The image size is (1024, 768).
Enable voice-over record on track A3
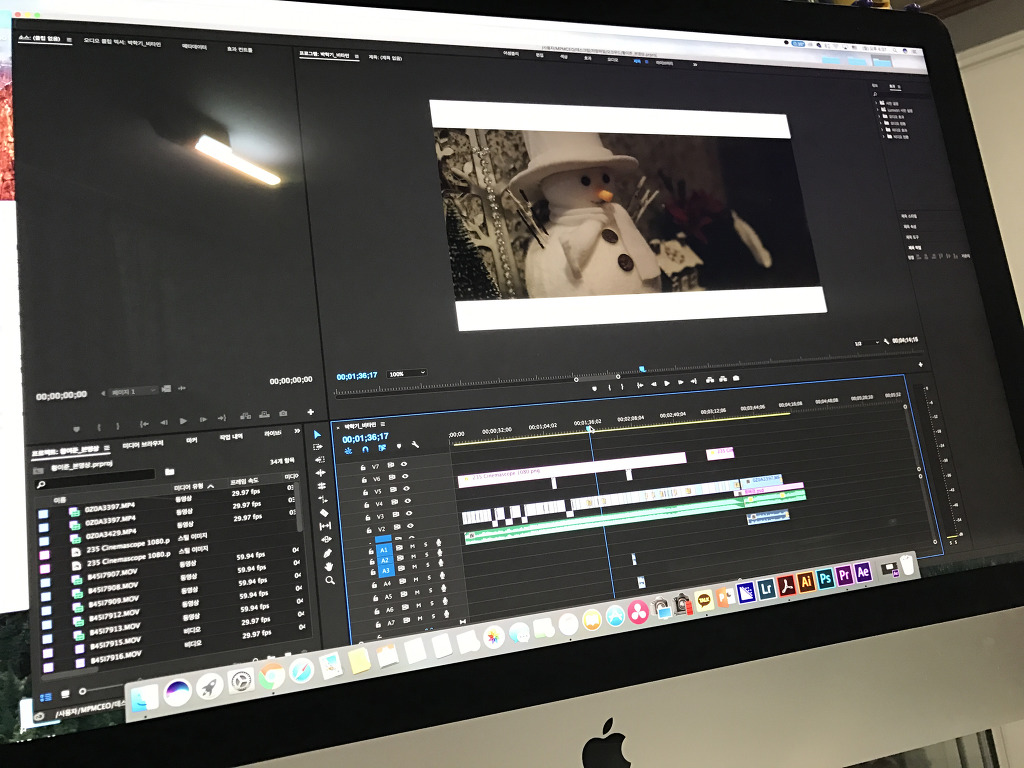(x=441, y=564)
